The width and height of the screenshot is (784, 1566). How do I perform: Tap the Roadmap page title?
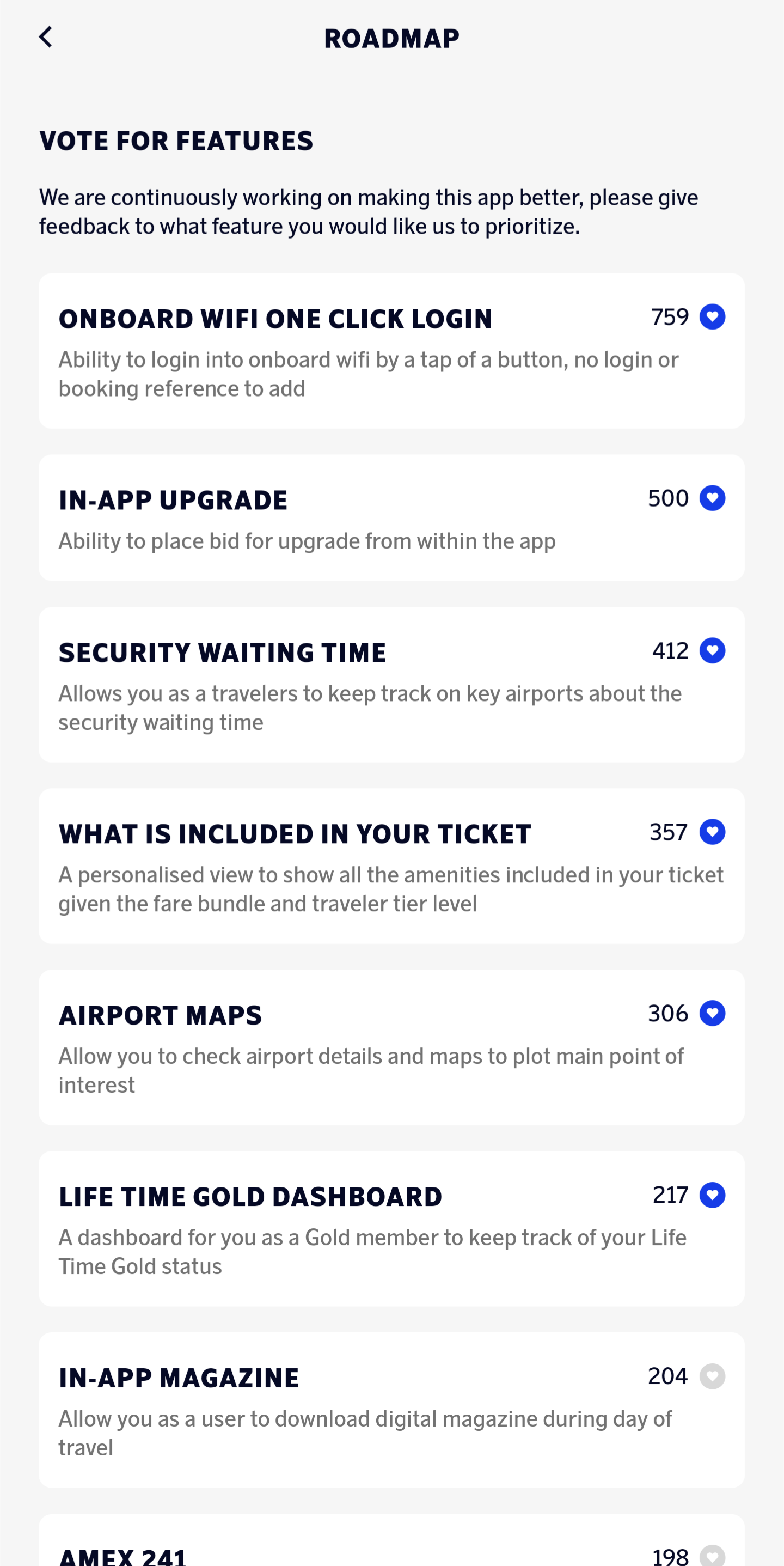[392, 38]
